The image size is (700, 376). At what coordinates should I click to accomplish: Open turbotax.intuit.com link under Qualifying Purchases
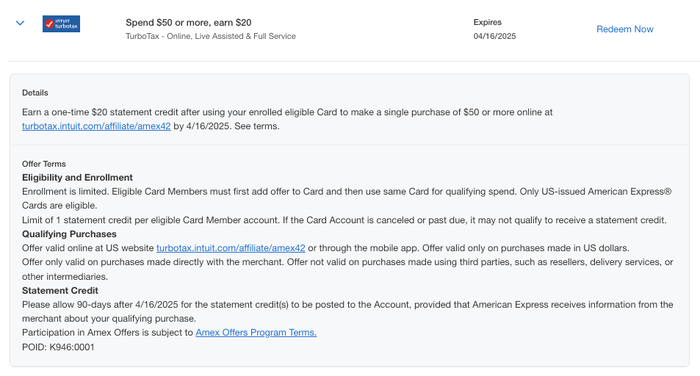click(x=231, y=248)
